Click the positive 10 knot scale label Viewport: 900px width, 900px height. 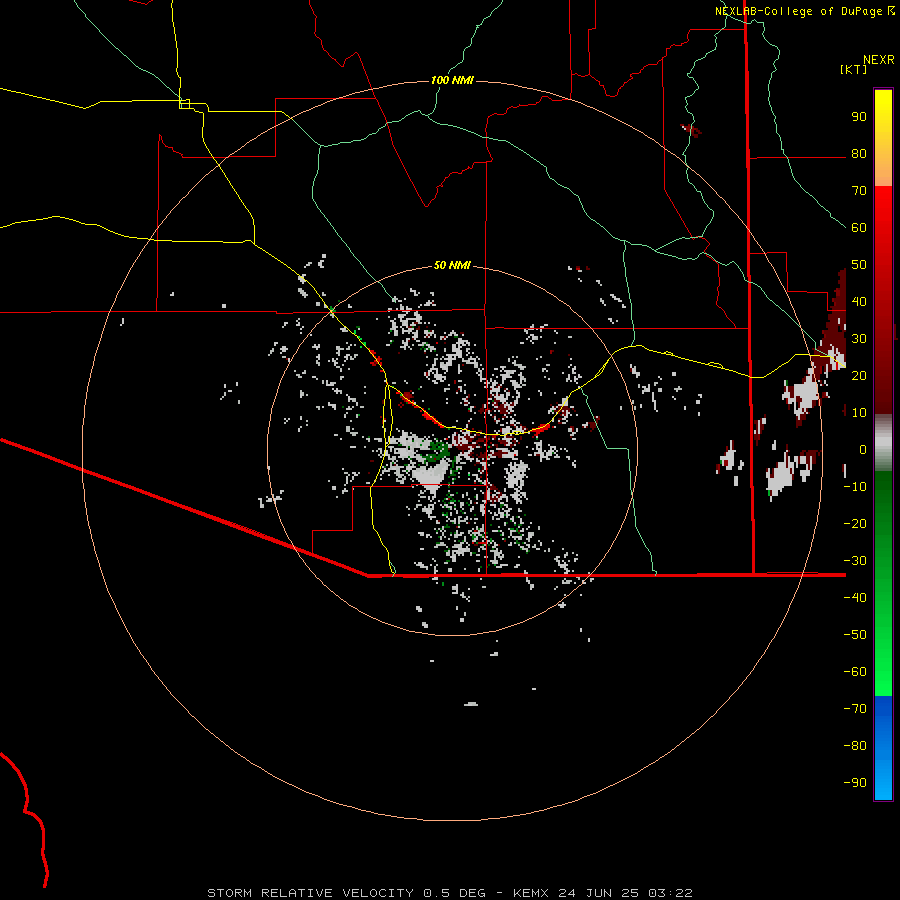click(859, 413)
